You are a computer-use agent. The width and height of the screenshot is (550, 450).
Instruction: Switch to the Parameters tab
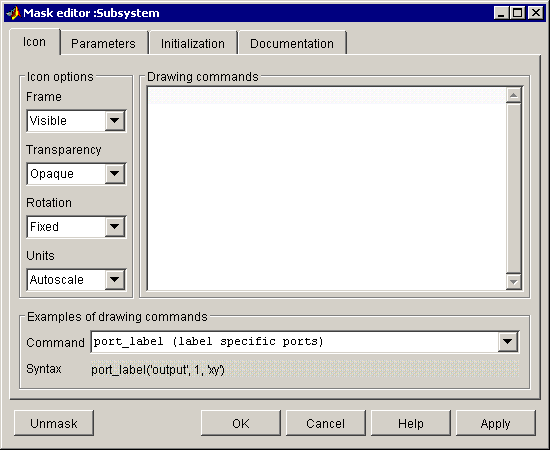(103, 43)
